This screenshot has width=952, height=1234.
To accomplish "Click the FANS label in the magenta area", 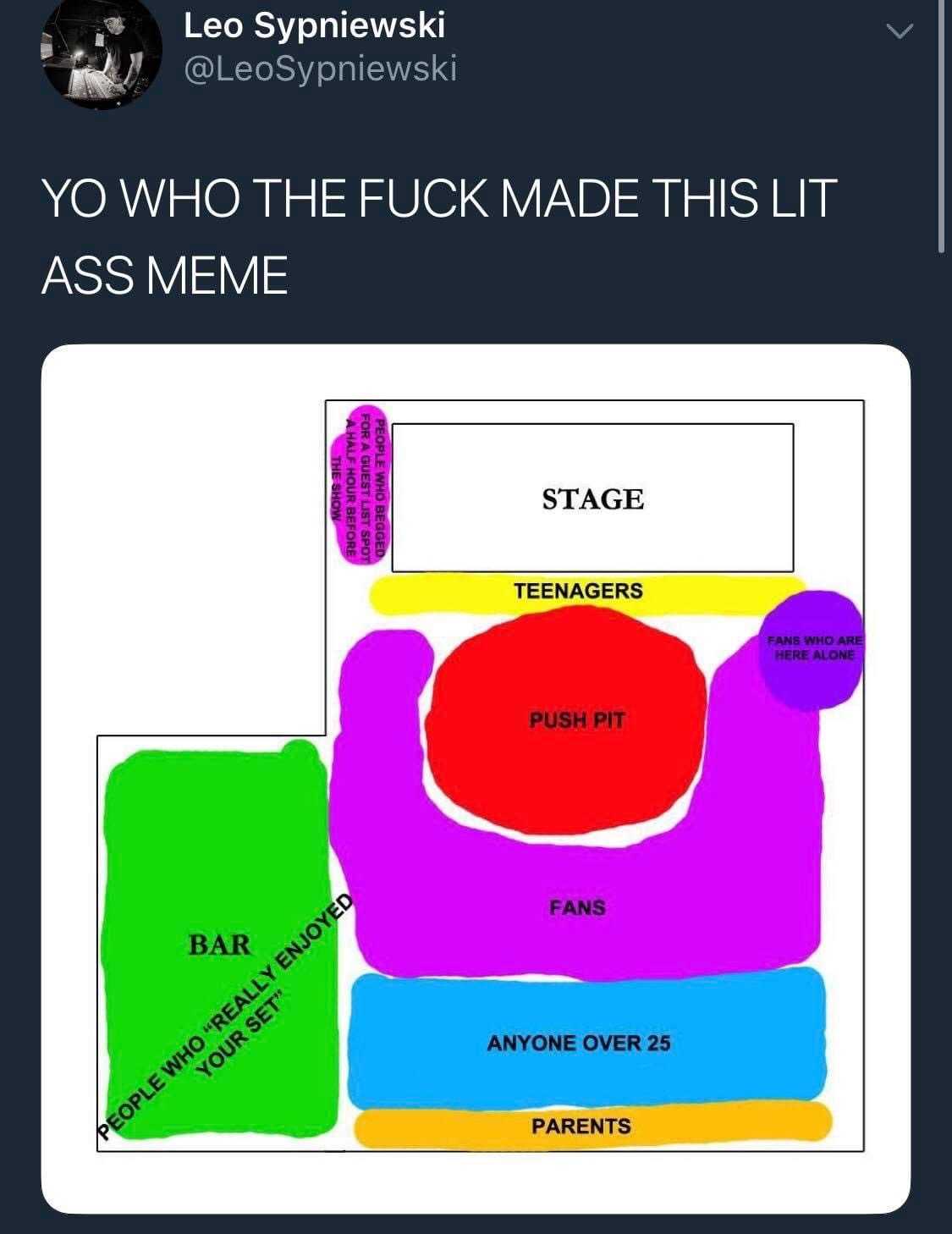I will 577,907.
